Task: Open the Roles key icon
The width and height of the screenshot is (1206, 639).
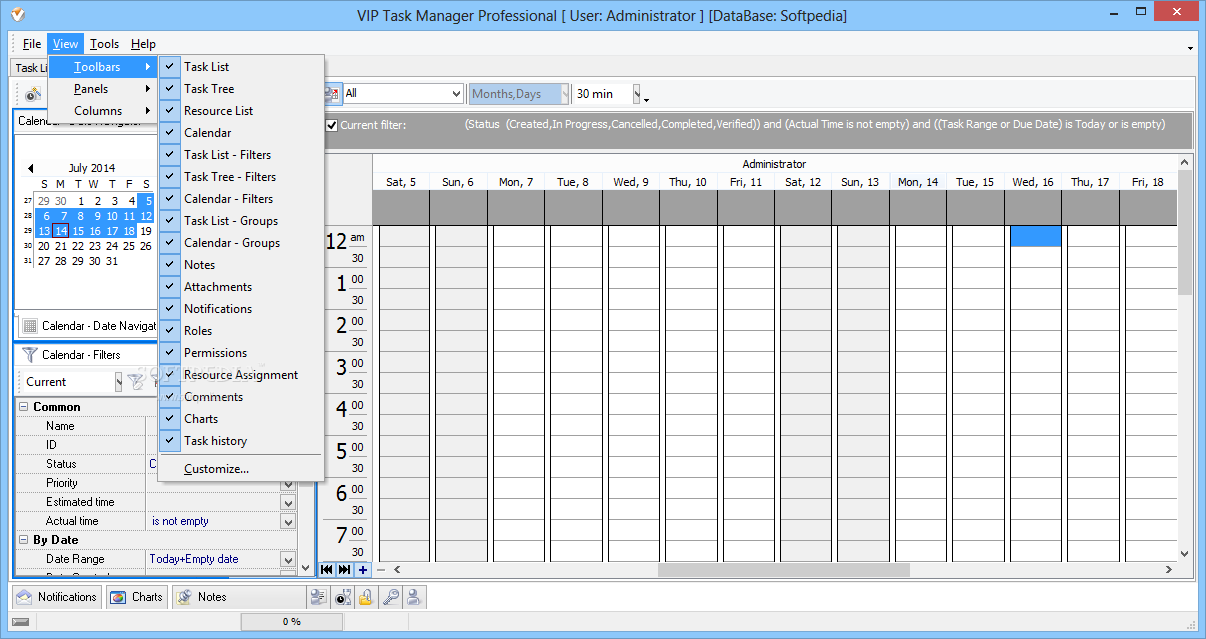Action: tap(390, 597)
